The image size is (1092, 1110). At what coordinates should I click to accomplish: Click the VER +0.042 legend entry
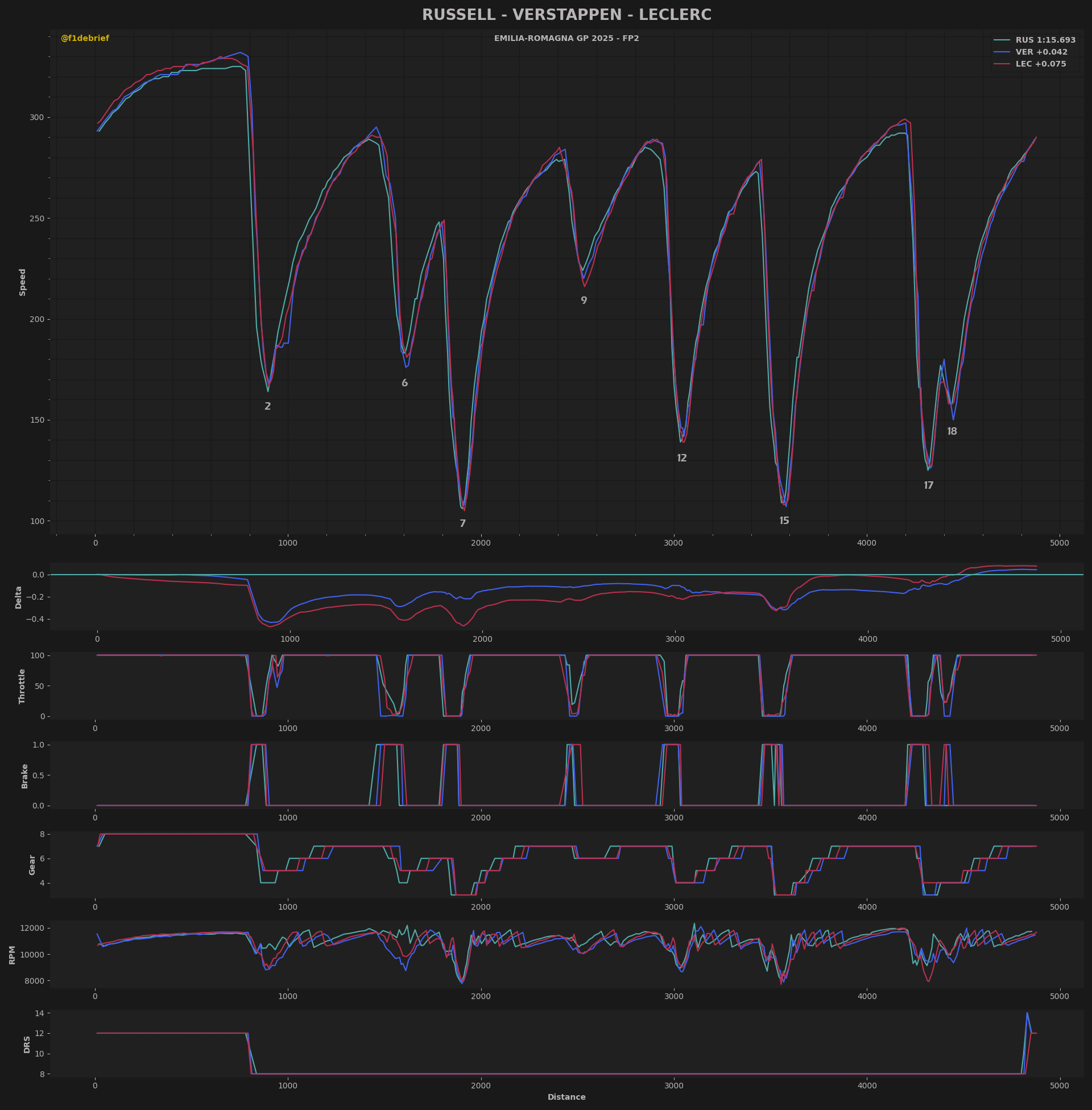click(x=1030, y=52)
